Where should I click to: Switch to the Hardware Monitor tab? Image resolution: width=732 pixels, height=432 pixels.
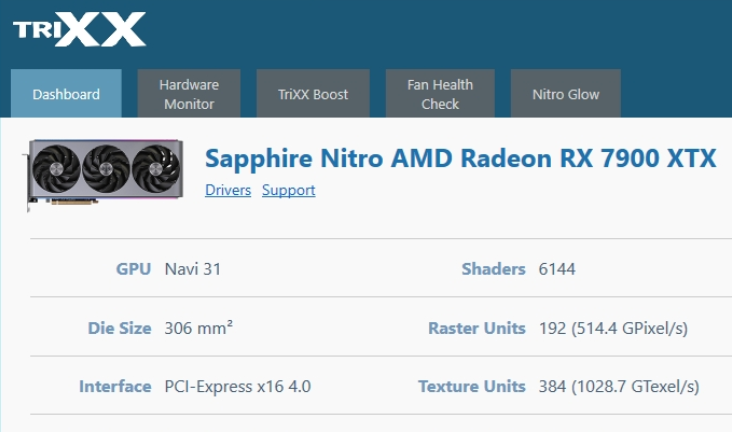189,93
